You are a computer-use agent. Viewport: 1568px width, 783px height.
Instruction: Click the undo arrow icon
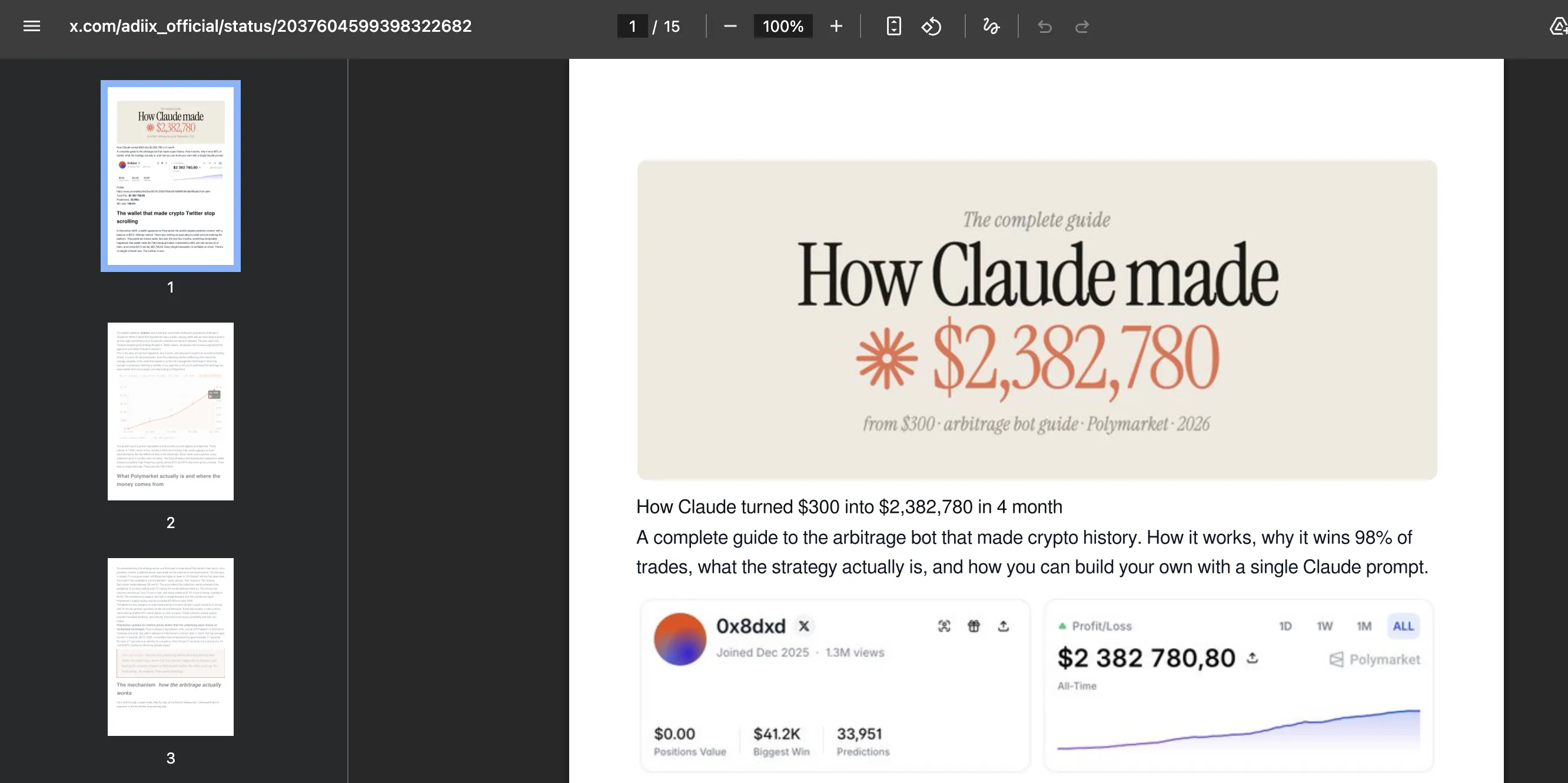pyautogui.click(x=1045, y=26)
